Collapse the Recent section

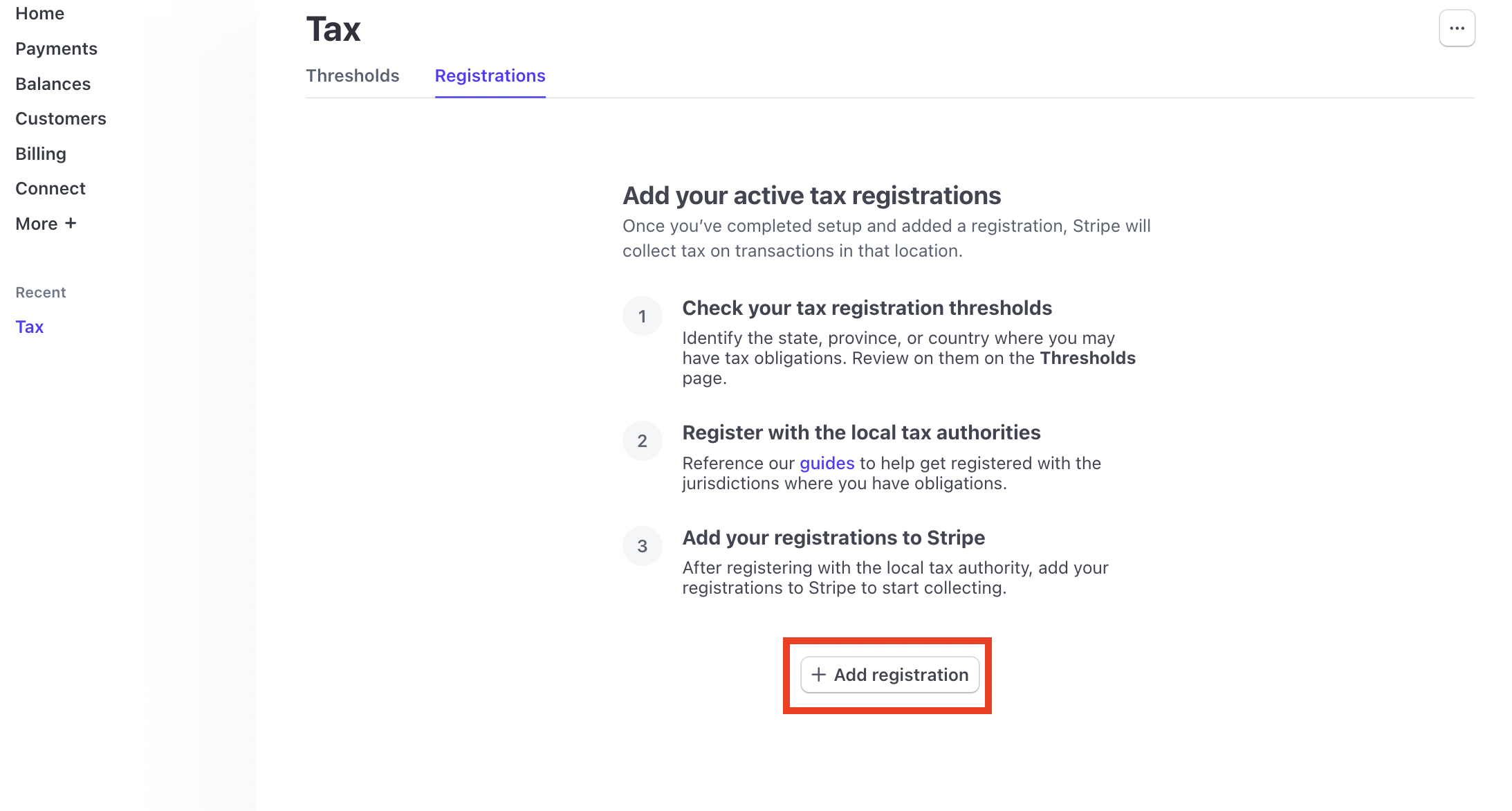[40, 291]
